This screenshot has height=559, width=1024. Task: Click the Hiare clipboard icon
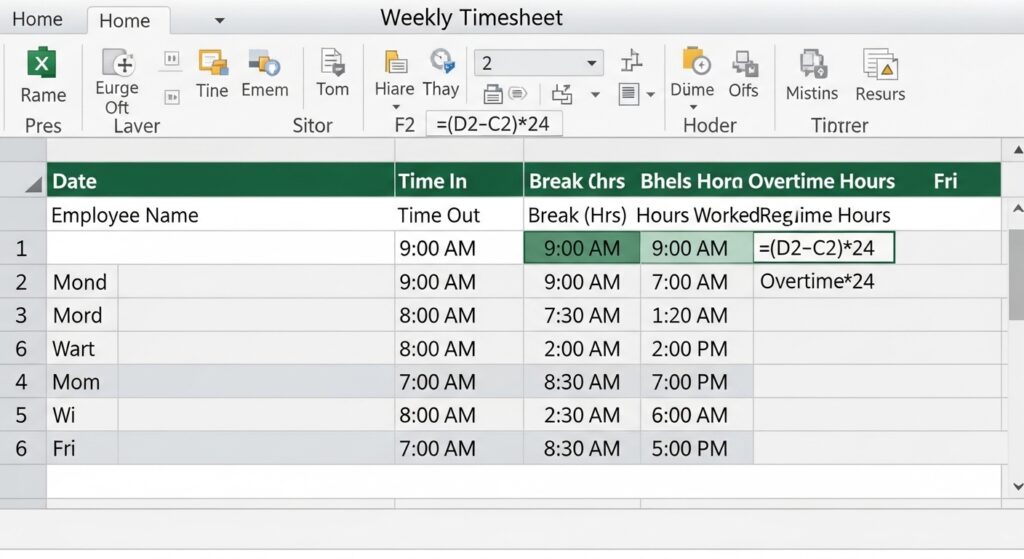pyautogui.click(x=395, y=63)
